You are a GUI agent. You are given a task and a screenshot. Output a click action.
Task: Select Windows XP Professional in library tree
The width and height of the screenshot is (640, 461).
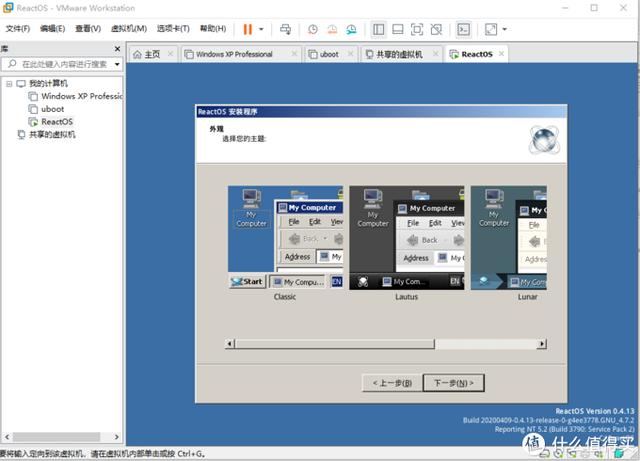point(82,96)
